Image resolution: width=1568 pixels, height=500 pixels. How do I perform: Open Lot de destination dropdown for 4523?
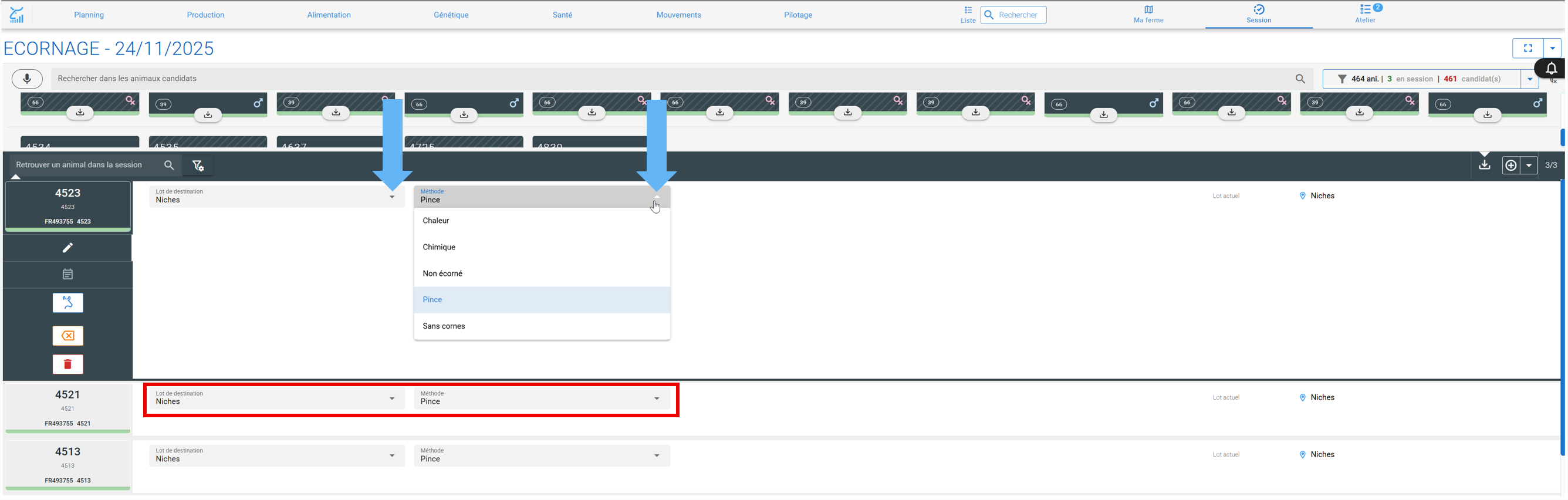tap(277, 196)
